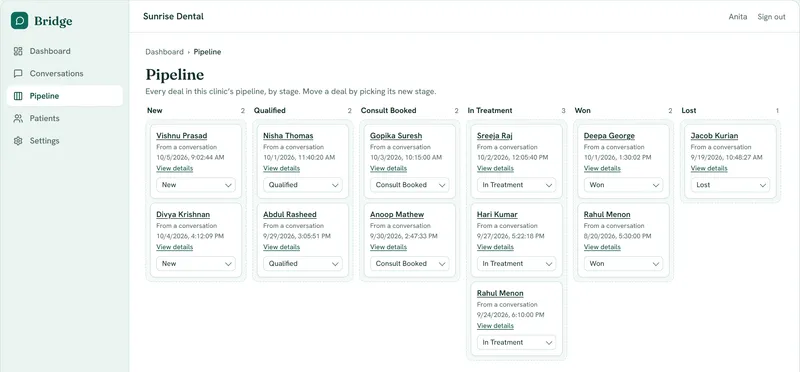The height and width of the screenshot is (372, 800).
Task: Open stage dropdown for Nisha Thomas
Action: [x=303, y=185]
